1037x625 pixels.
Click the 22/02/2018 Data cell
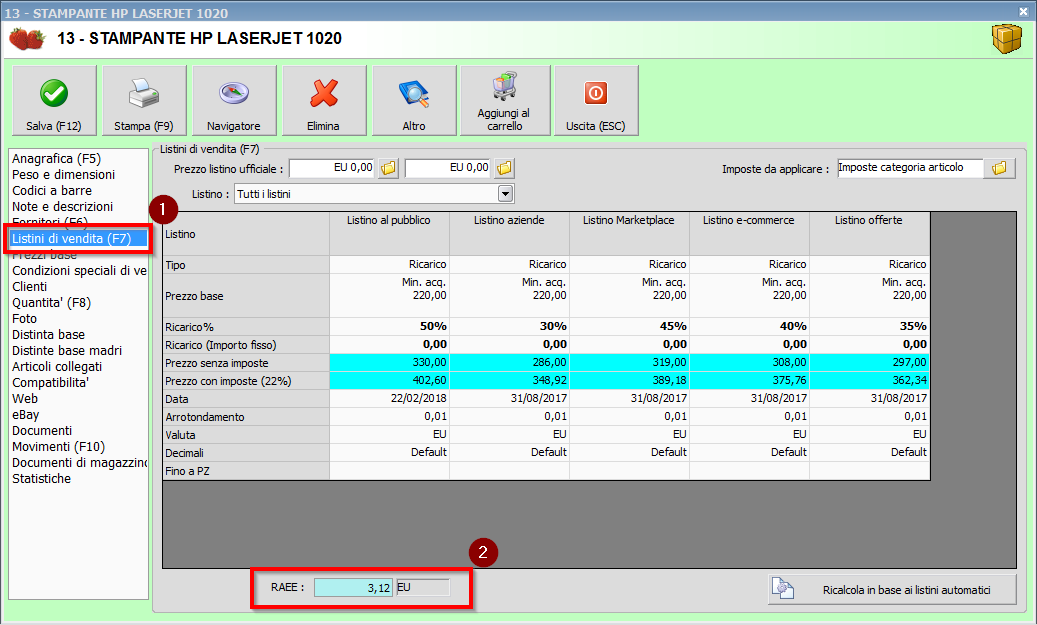389,398
